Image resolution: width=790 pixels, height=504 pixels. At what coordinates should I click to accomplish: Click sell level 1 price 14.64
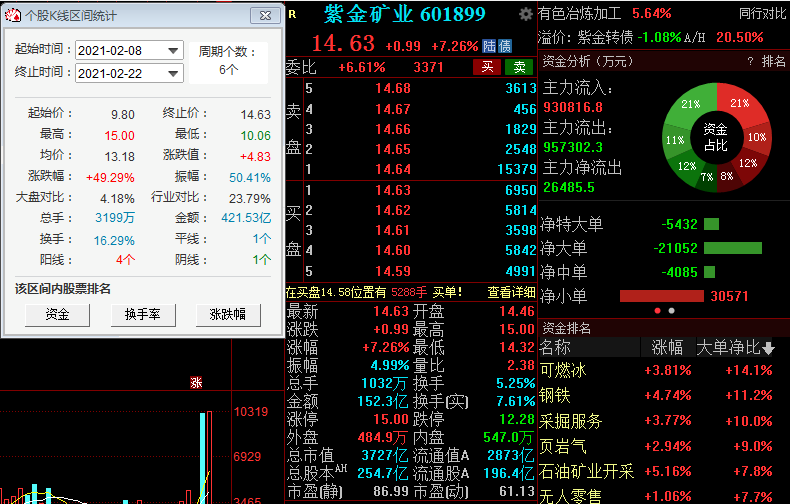tap(392, 169)
